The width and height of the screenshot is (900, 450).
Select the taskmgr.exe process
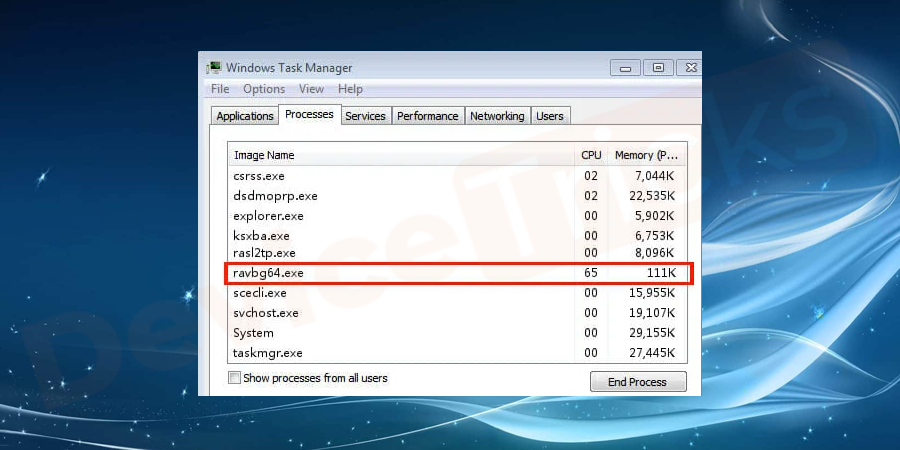coord(457,352)
